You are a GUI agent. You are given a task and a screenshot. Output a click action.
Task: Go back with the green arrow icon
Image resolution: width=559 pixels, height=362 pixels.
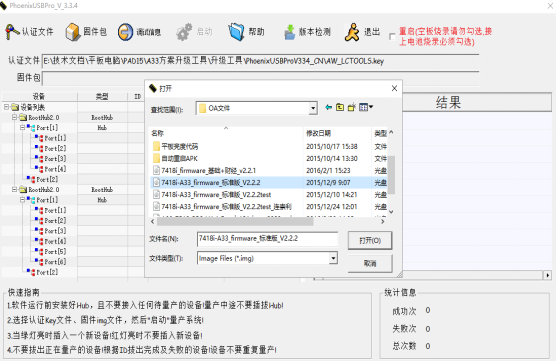328,107
